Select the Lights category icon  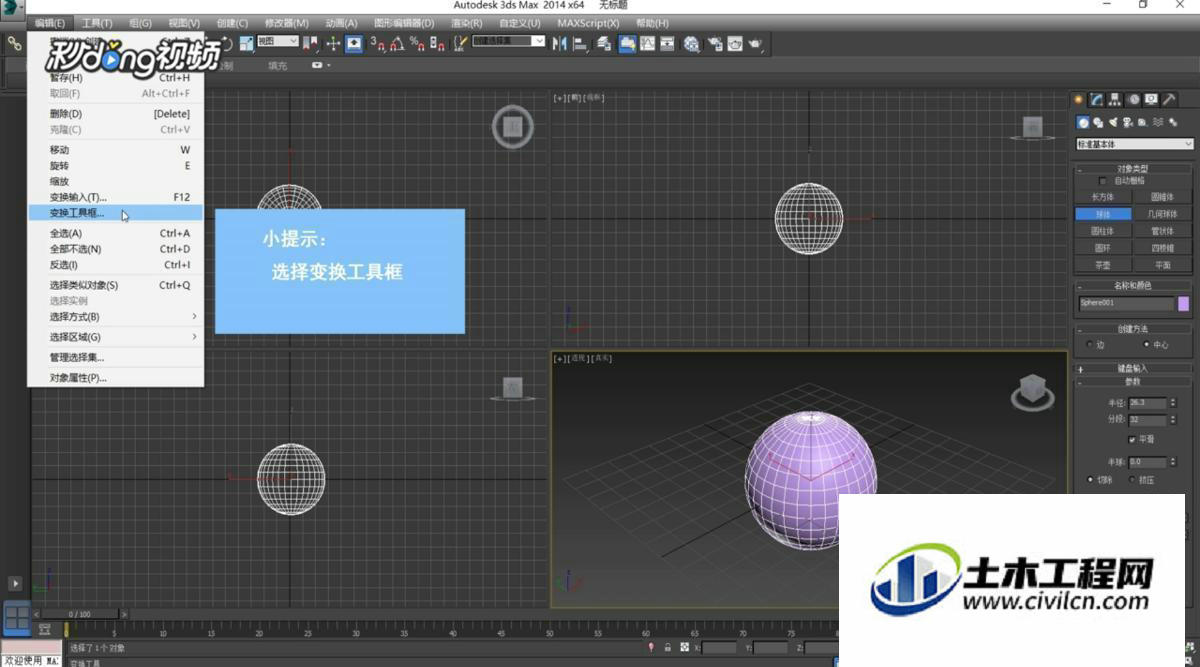click(x=1113, y=122)
